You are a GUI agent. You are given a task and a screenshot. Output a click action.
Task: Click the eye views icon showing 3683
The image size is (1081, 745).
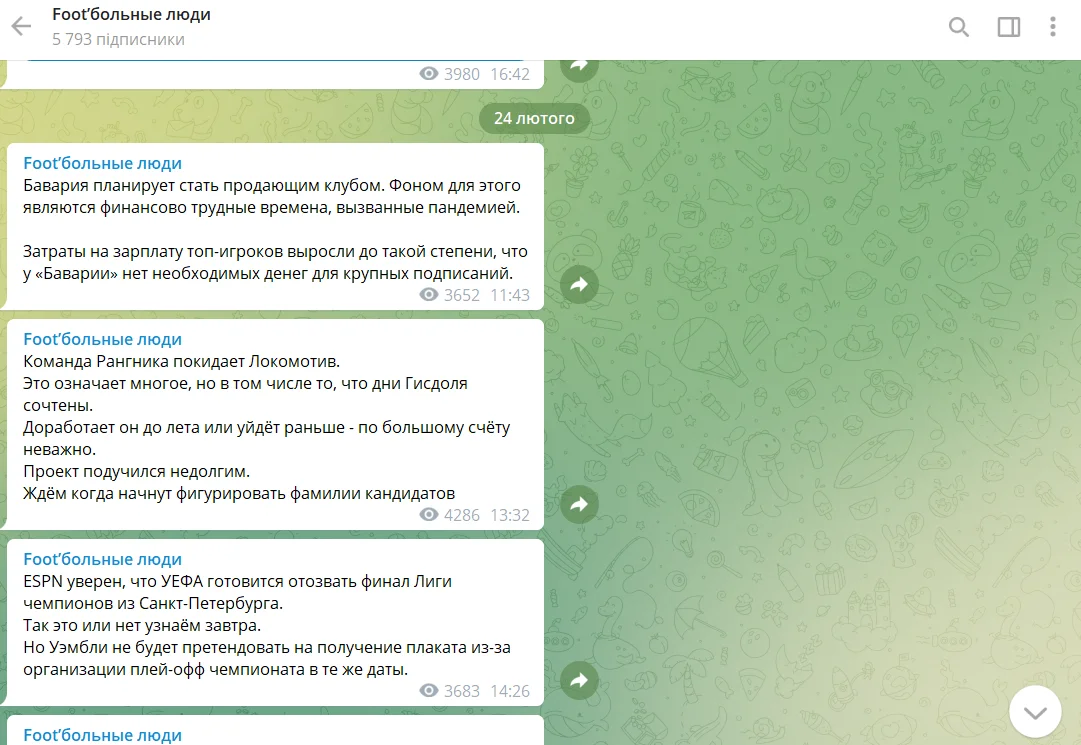[x=429, y=691]
